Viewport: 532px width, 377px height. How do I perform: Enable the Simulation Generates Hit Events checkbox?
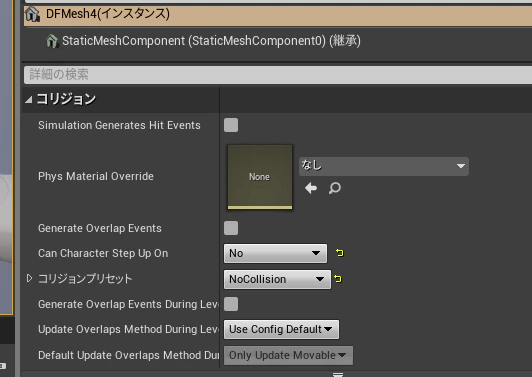(x=231, y=125)
